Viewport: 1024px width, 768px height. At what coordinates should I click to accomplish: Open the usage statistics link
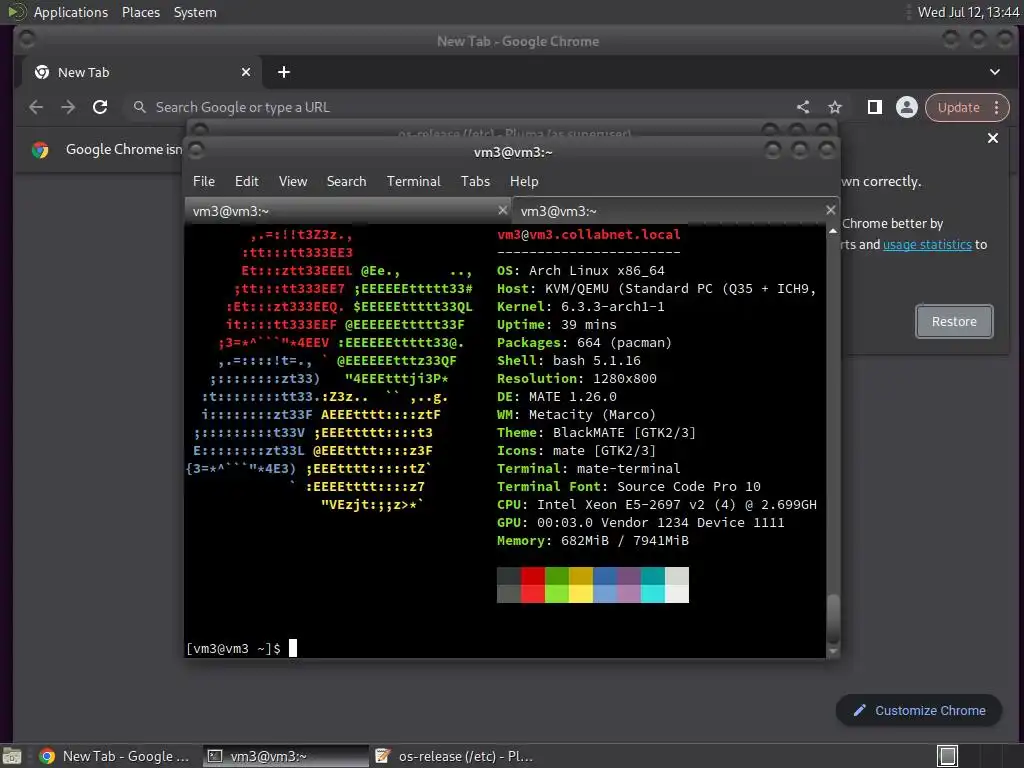pyautogui.click(x=927, y=245)
